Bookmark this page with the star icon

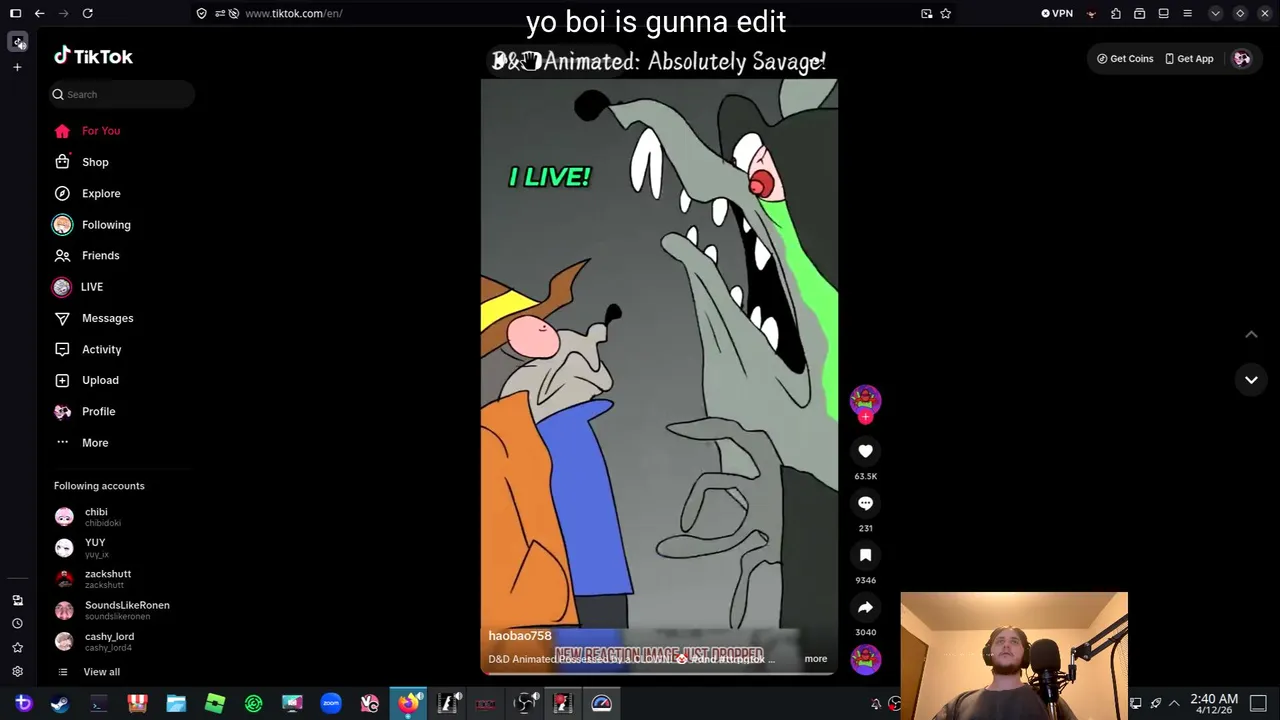pyautogui.click(x=945, y=13)
